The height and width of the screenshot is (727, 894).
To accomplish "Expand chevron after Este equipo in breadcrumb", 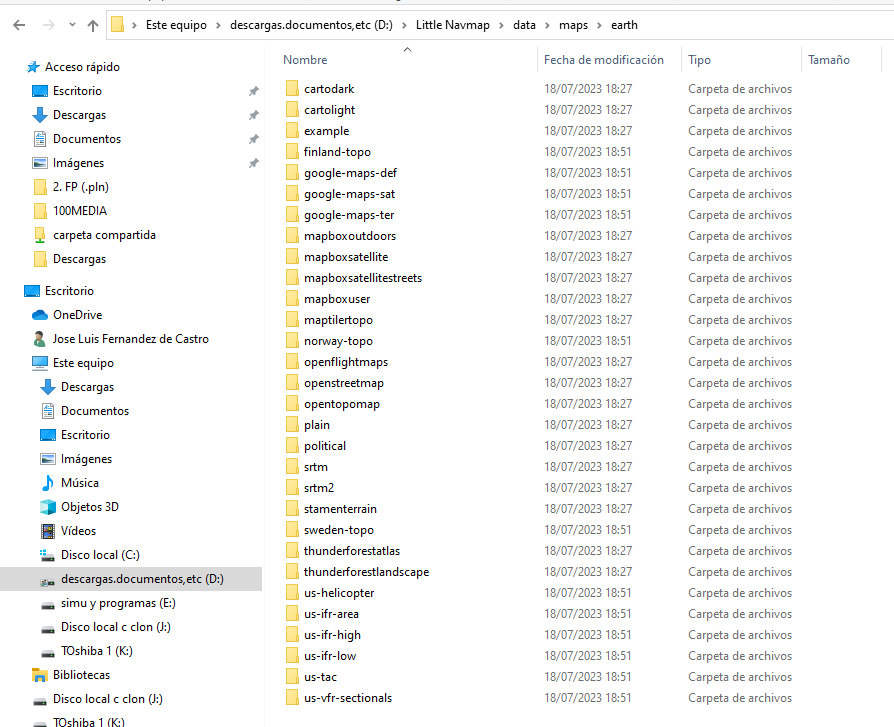I will (218, 25).
